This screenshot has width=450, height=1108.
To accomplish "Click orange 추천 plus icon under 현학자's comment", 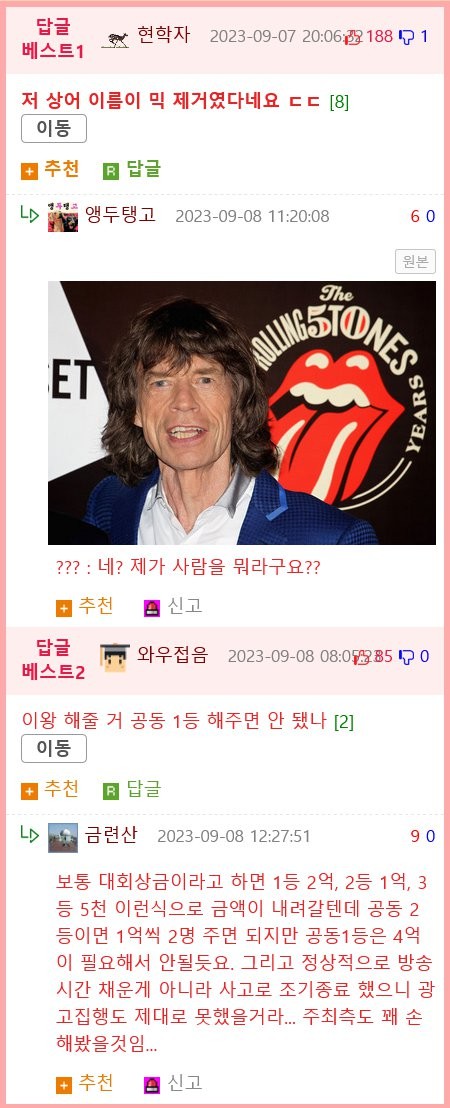I will 29,171.
